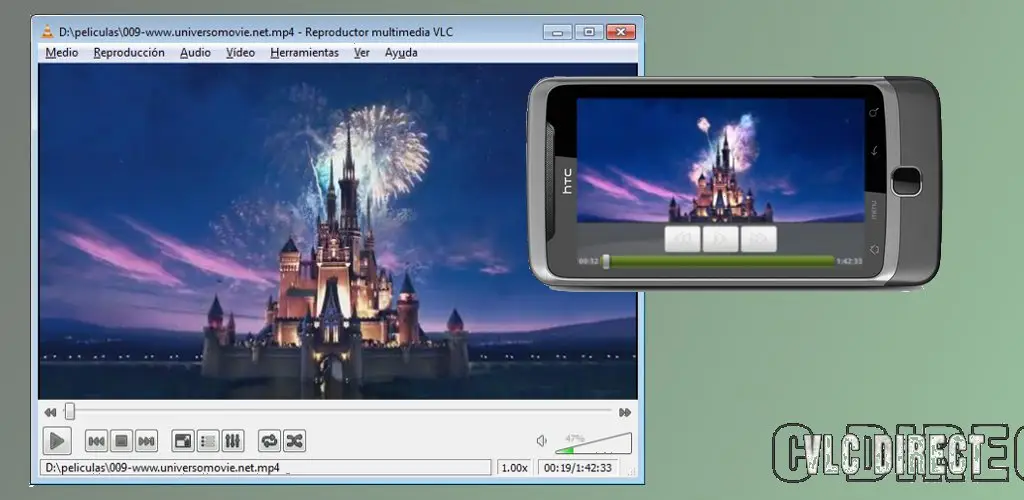Show the VLC playlist

coord(208,442)
